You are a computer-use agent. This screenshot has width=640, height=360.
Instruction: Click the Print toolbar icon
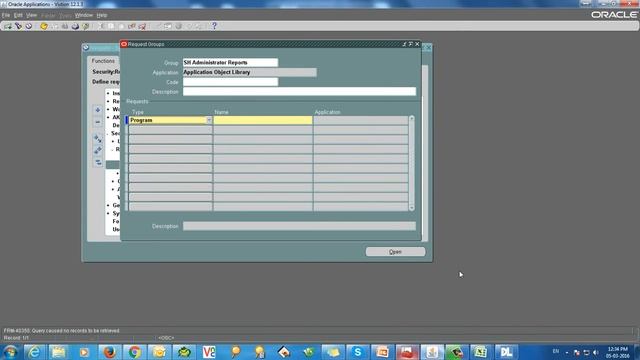click(75, 26)
